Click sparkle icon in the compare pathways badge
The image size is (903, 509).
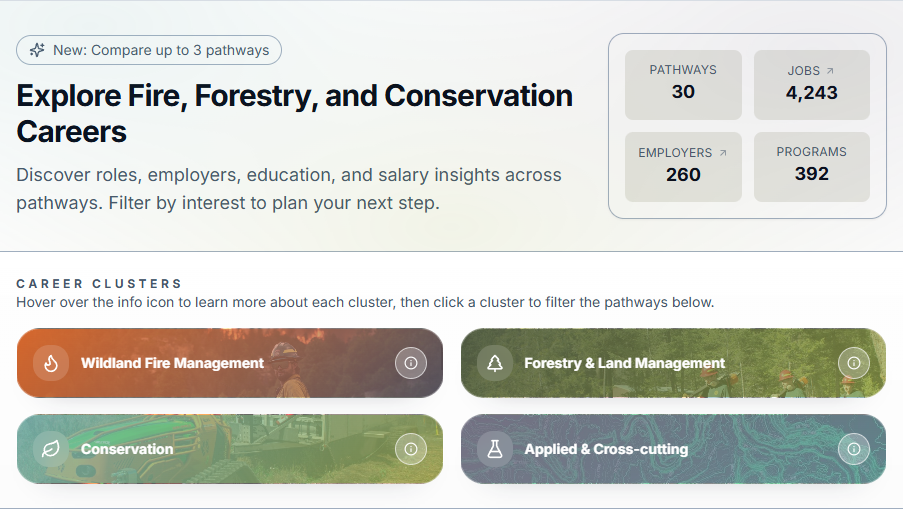(x=37, y=50)
